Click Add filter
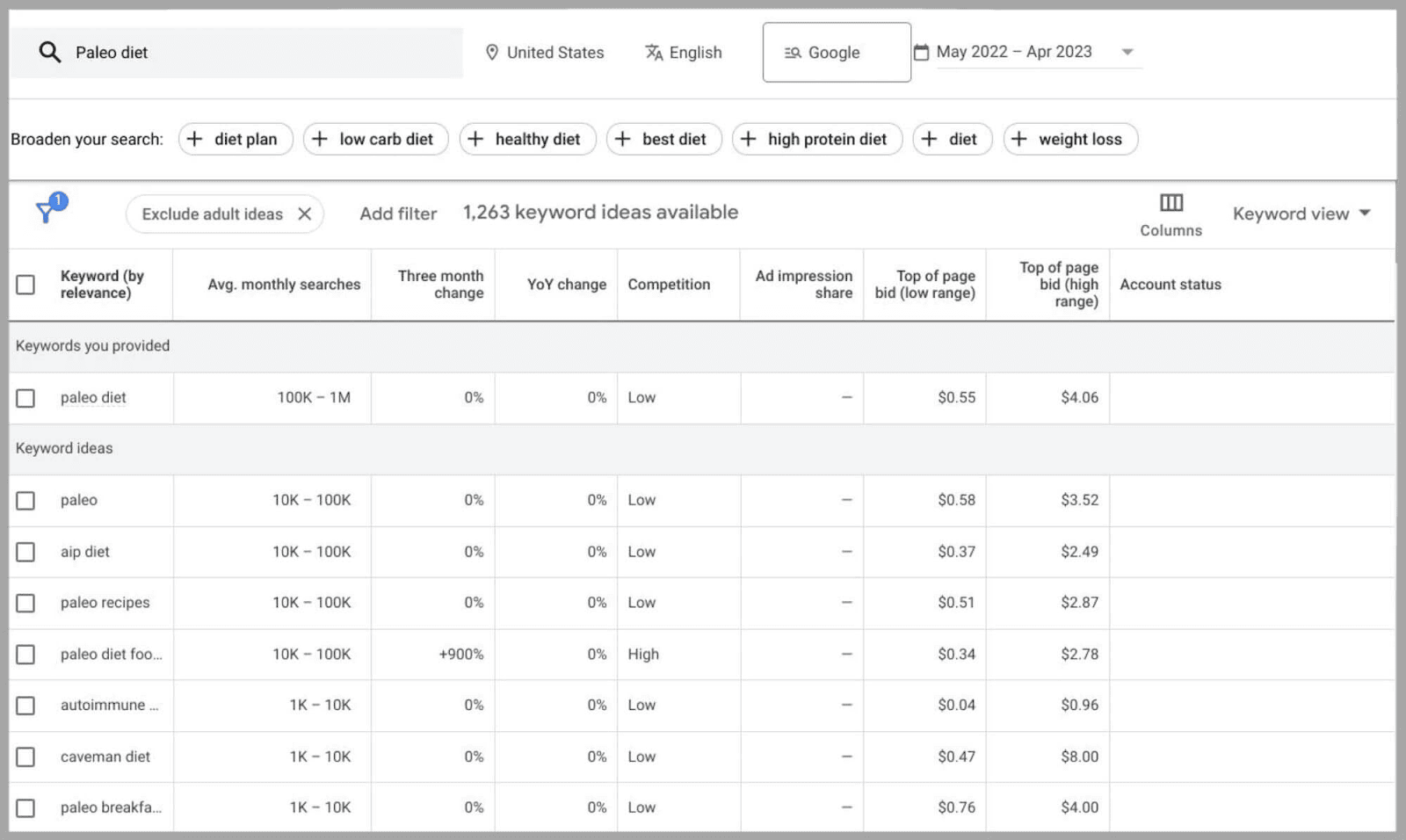Viewport: 1406px width, 840px height. [398, 214]
